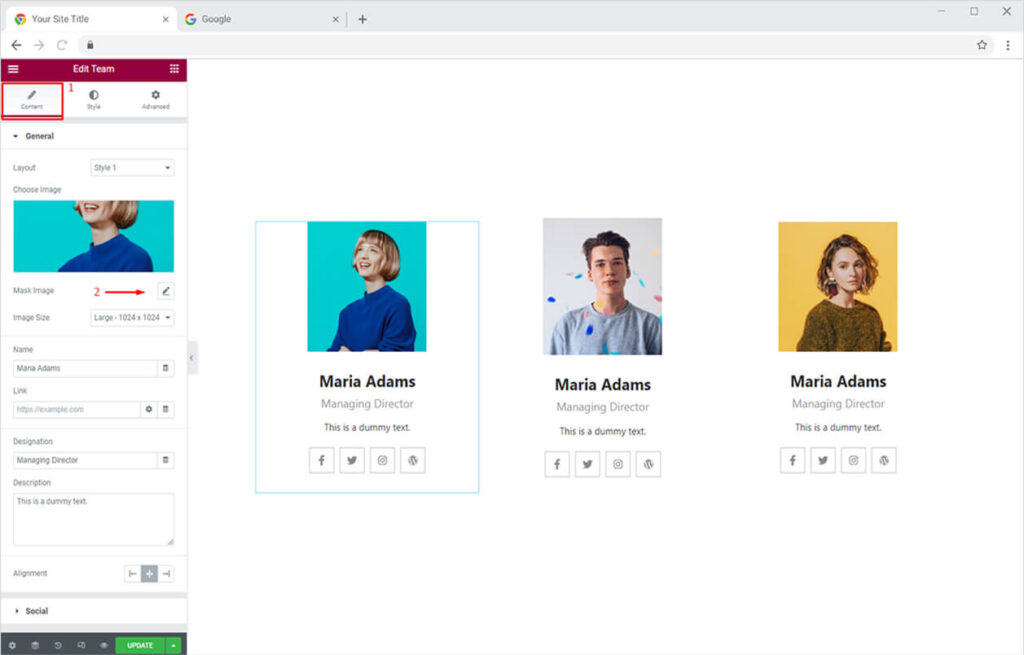Switch to the Advanced tab
The width and height of the screenshot is (1024, 655).
point(155,99)
